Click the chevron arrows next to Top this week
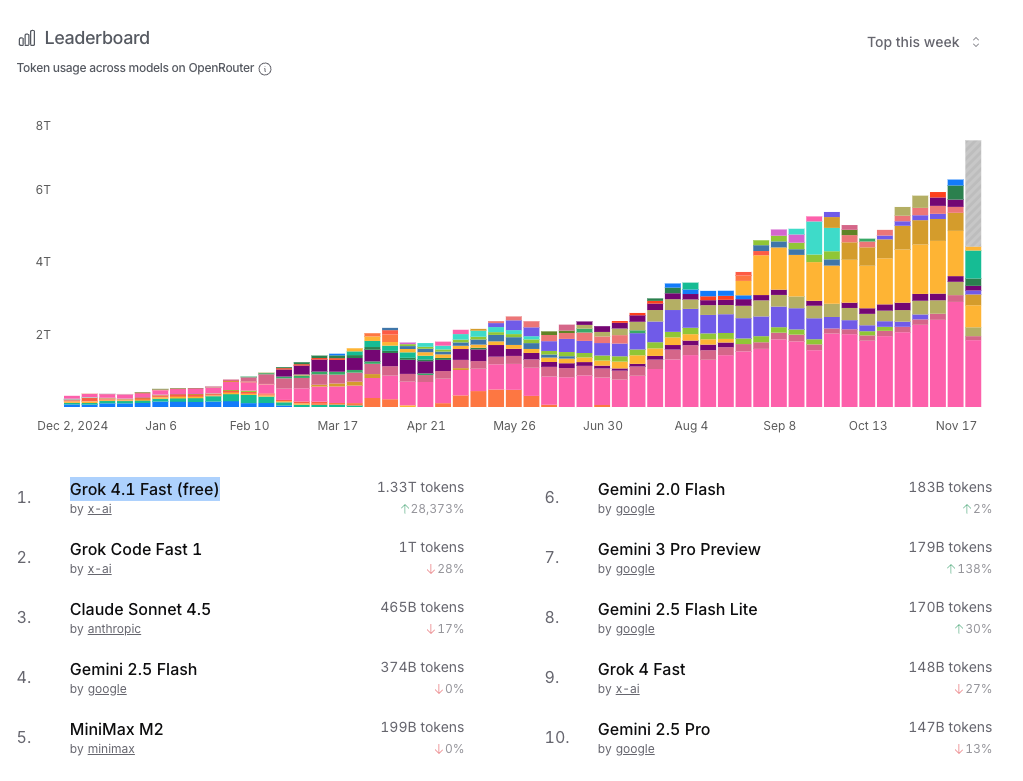Image resolution: width=1023 pixels, height=781 pixels. pos(976,42)
